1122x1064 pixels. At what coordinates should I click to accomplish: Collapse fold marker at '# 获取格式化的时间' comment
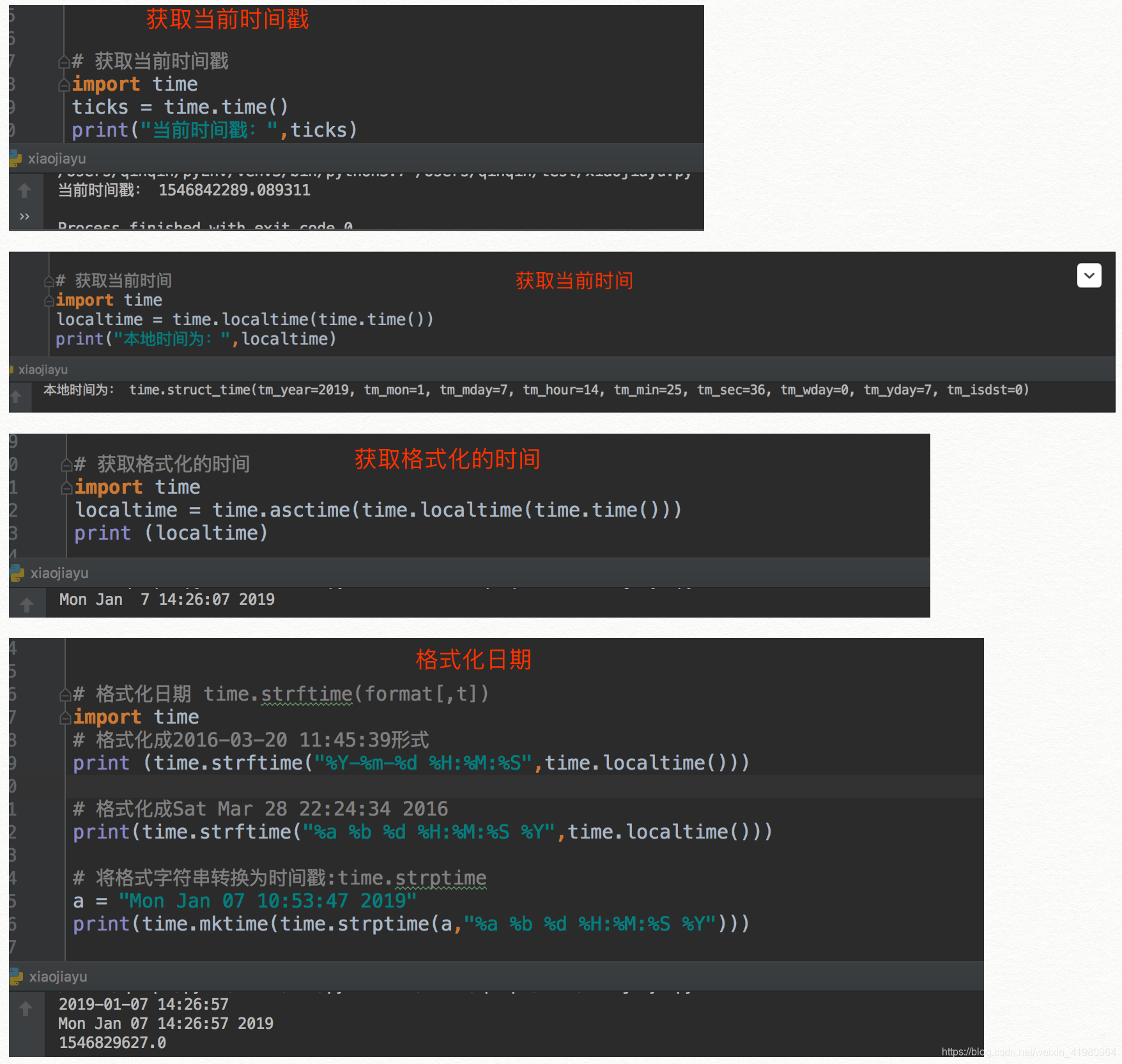click(x=66, y=464)
